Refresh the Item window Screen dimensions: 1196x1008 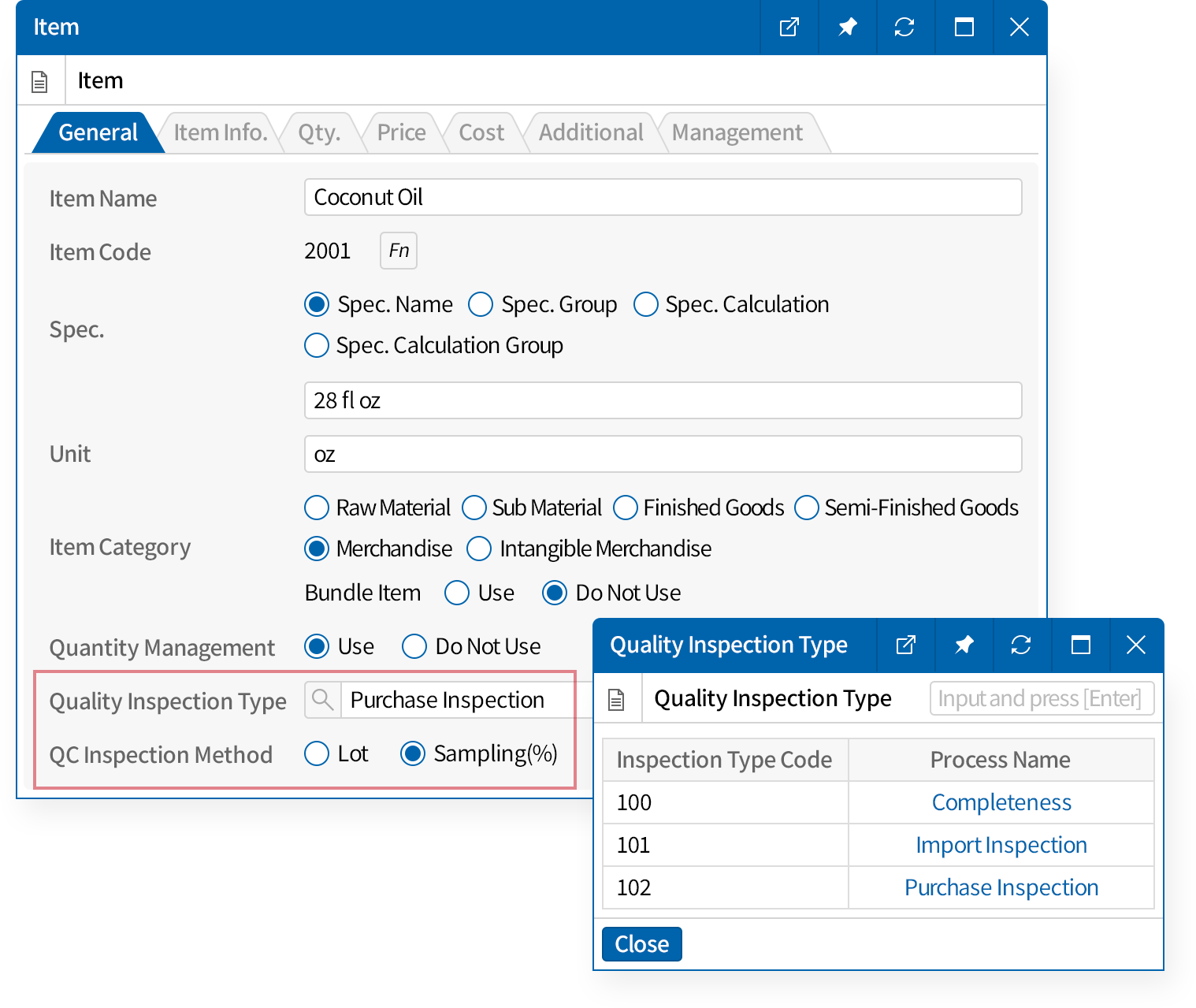click(x=904, y=28)
